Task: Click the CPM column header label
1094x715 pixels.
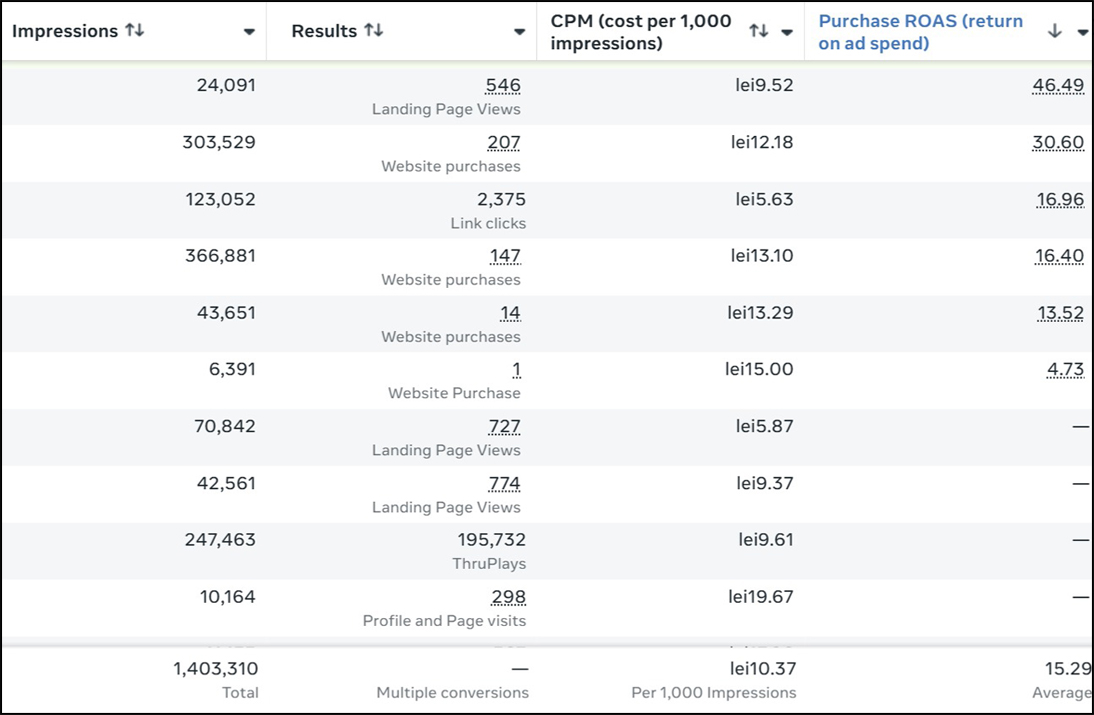Action: point(641,32)
